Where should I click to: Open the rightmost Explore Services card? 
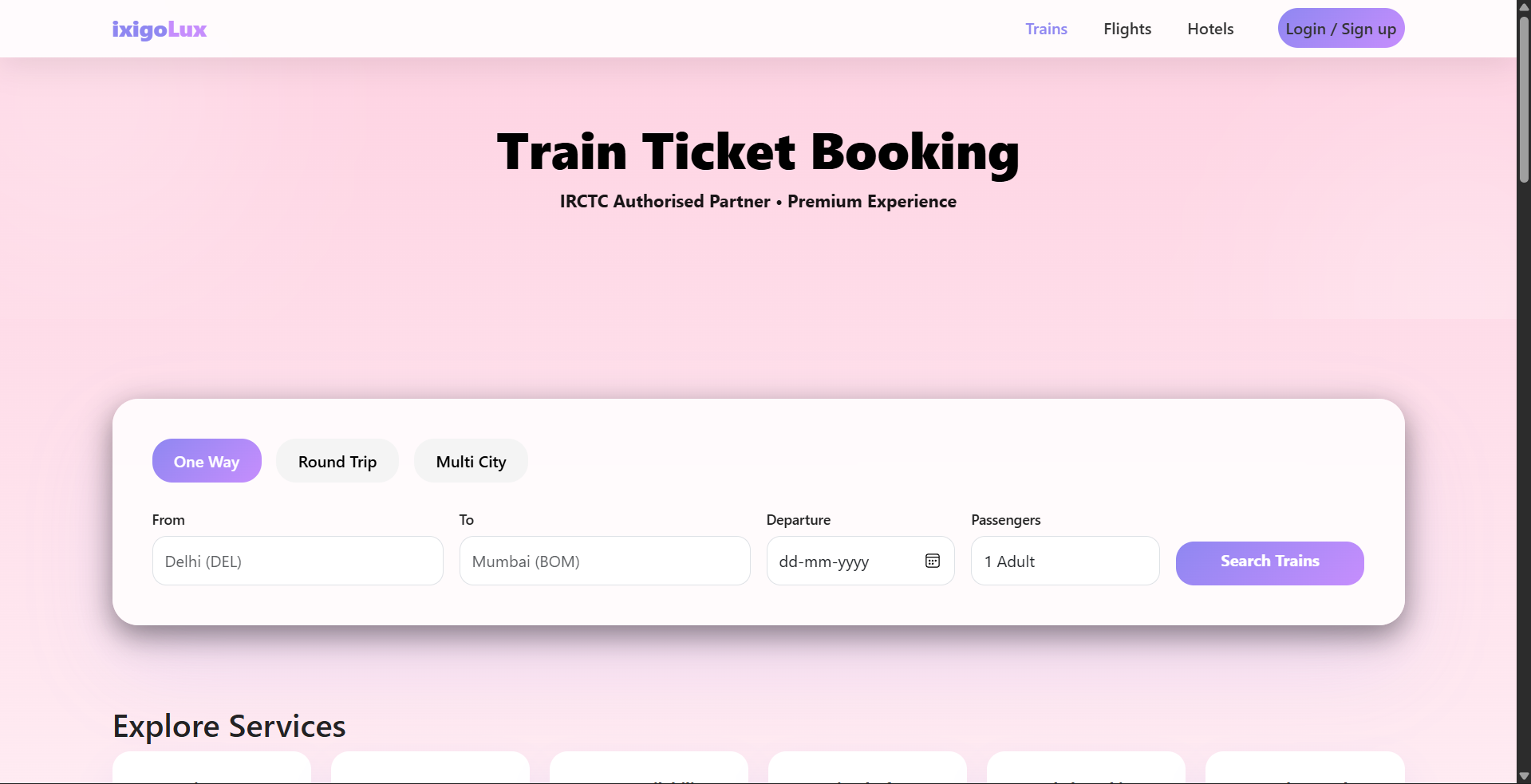[1304, 770]
